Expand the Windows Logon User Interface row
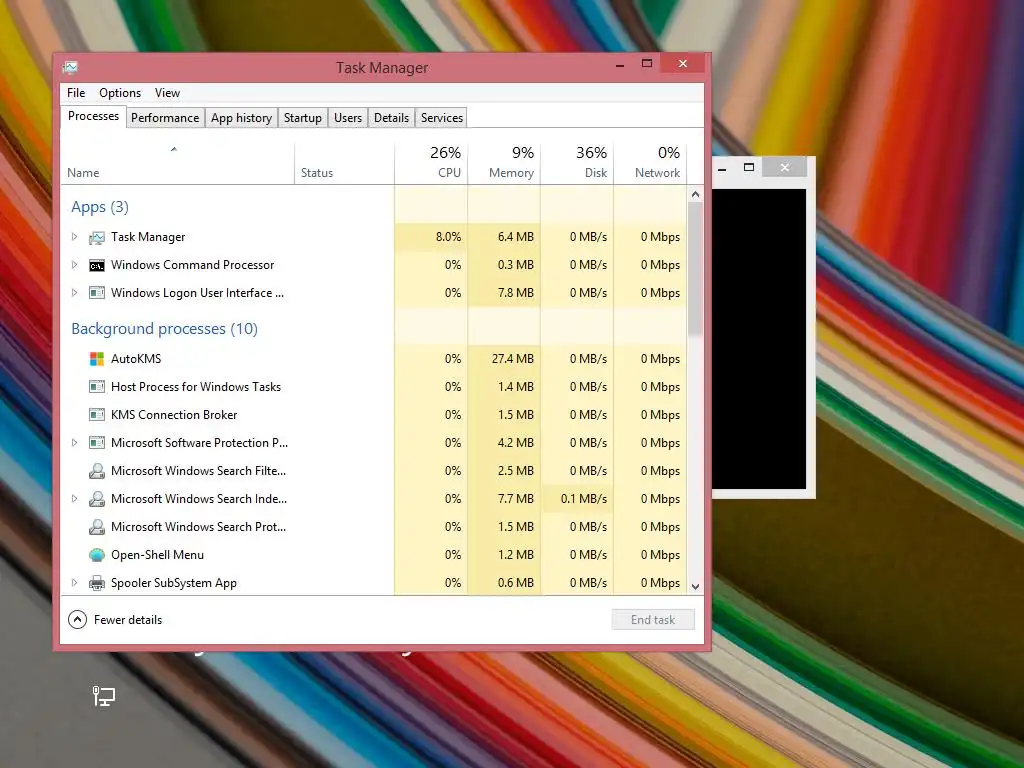Viewport: 1024px width, 768px height. point(74,293)
